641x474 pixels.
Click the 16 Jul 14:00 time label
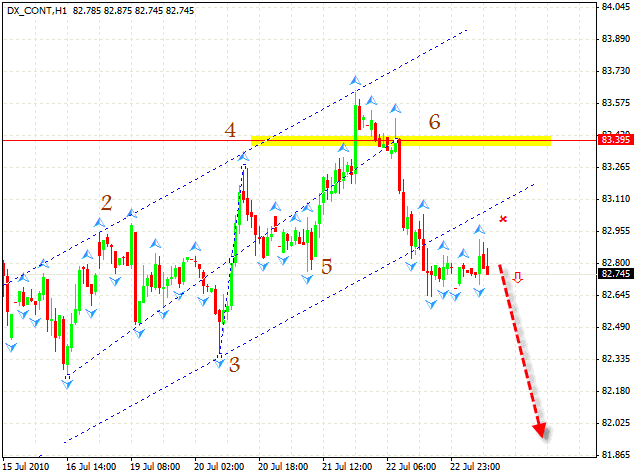click(91, 467)
